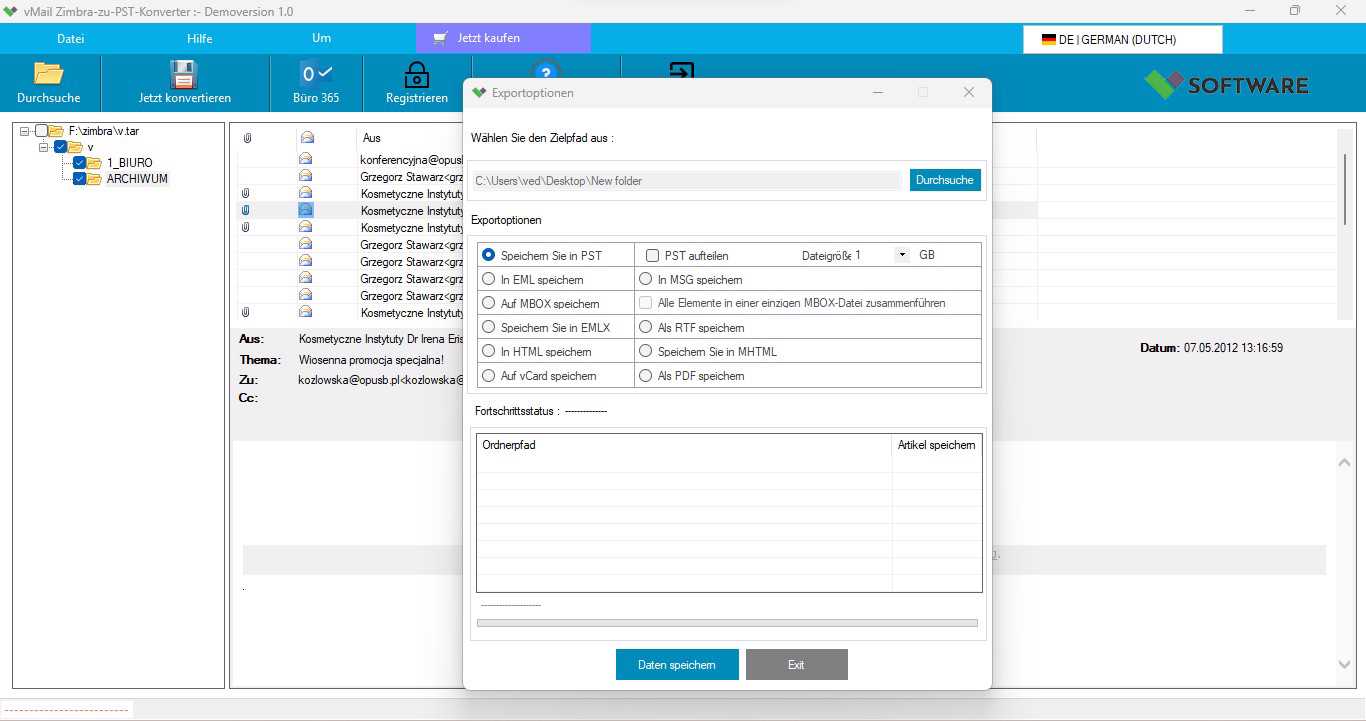Select Speichern Sie in MHTML option
The height and width of the screenshot is (721, 1366).
[x=646, y=351]
